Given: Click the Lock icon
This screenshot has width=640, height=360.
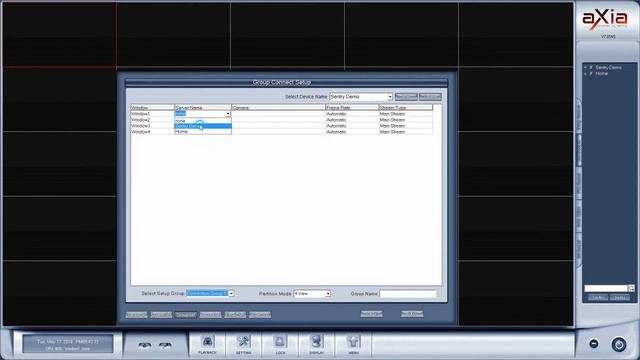Looking at the screenshot, I should point(280,345).
